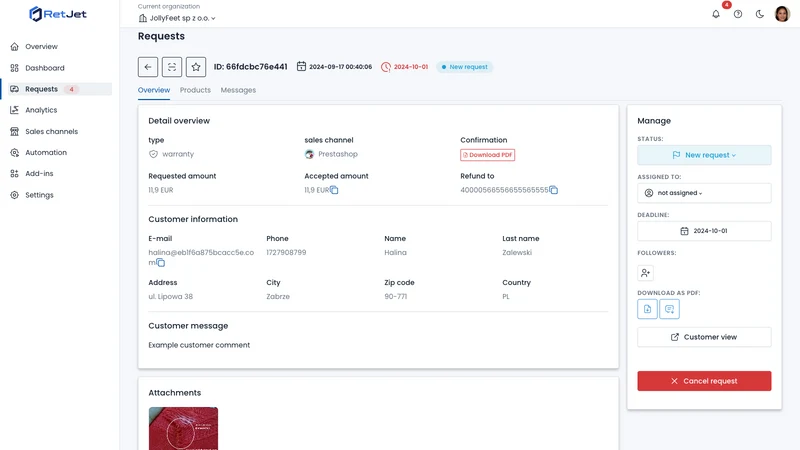Open Sales channels in the sidebar

[x=52, y=131]
